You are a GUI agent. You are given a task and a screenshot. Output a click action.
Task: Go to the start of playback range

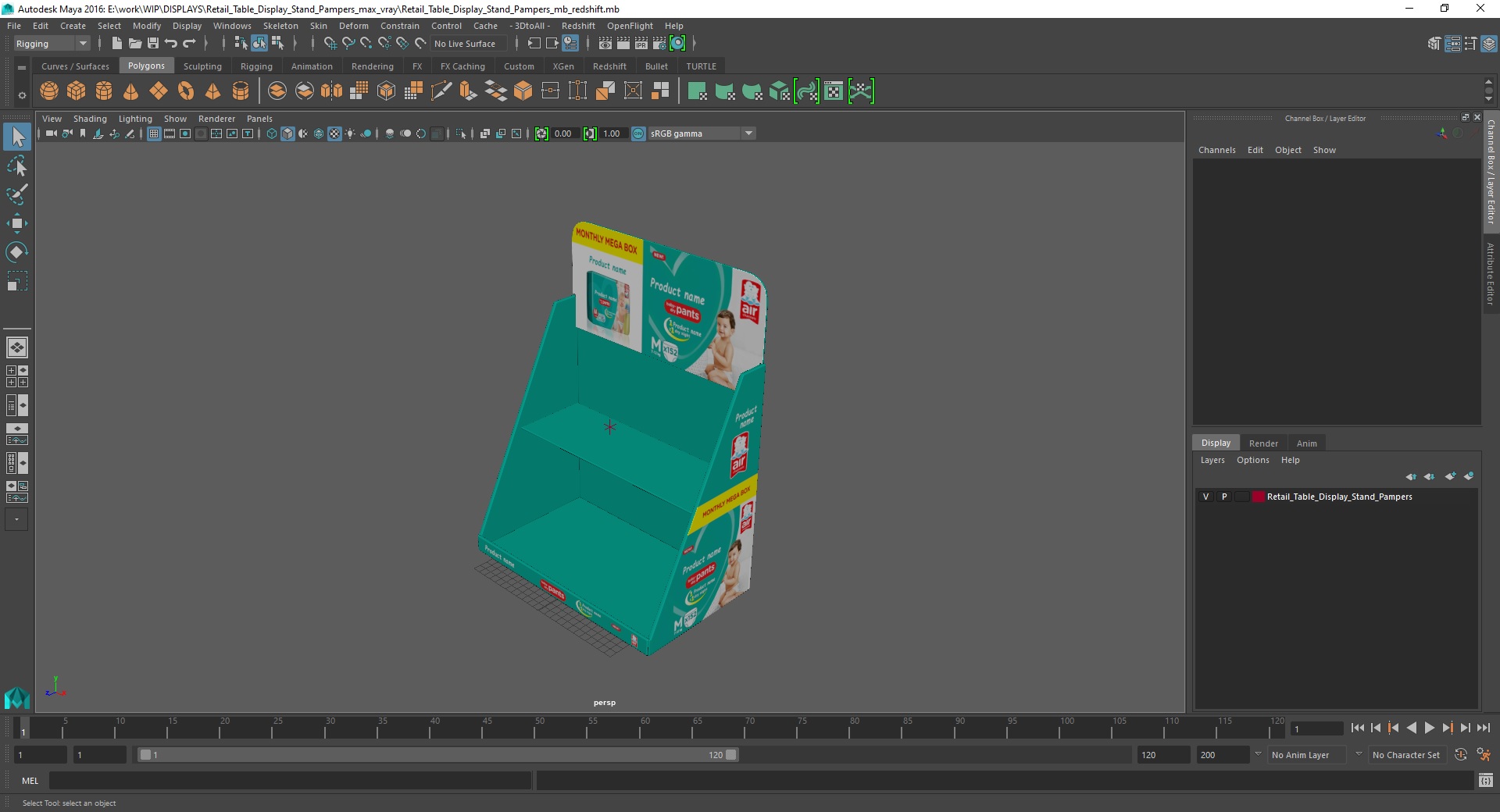click(x=1357, y=728)
